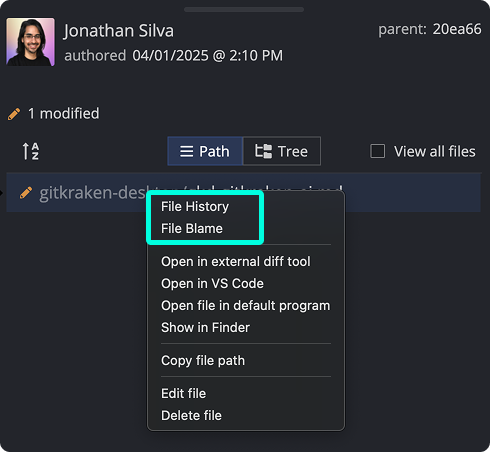Click the Jonathan Silva author name
490x452 pixels.
(119, 31)
